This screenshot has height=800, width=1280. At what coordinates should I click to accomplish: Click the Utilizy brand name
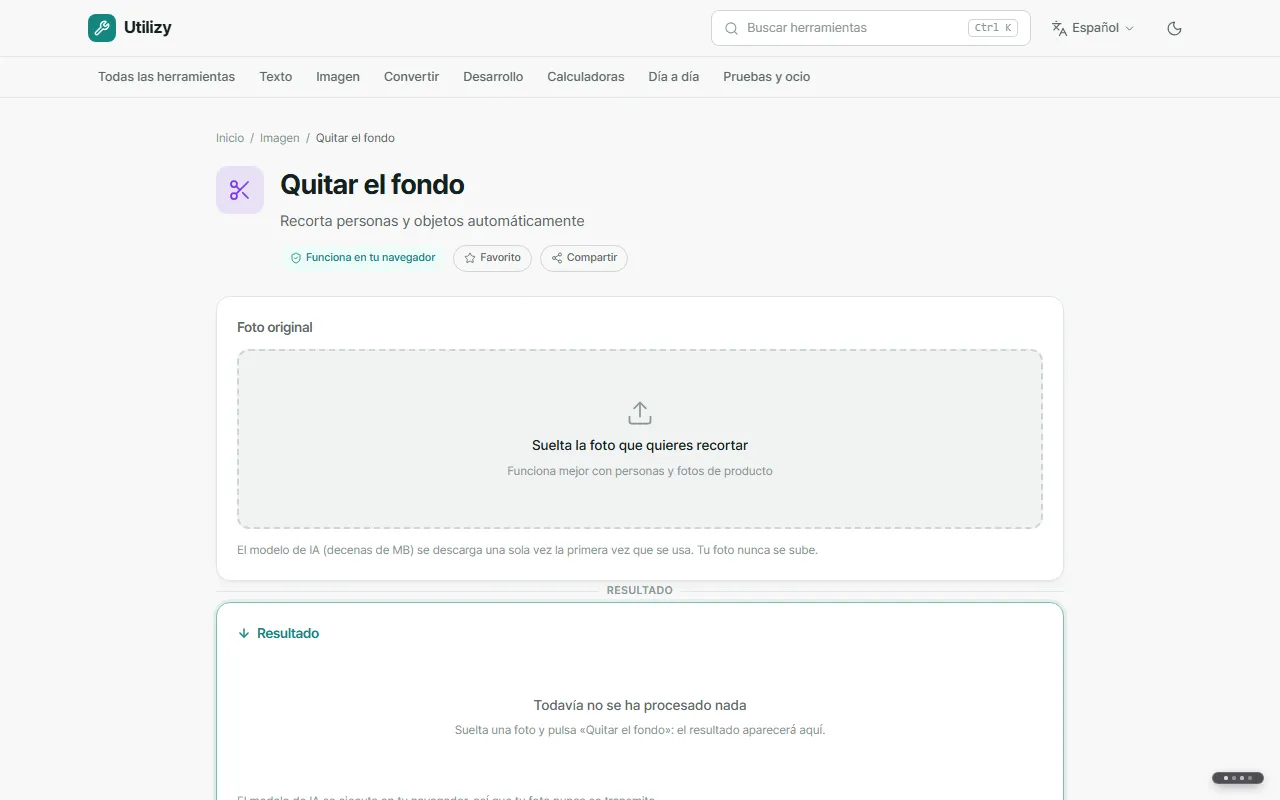point(148,28)
